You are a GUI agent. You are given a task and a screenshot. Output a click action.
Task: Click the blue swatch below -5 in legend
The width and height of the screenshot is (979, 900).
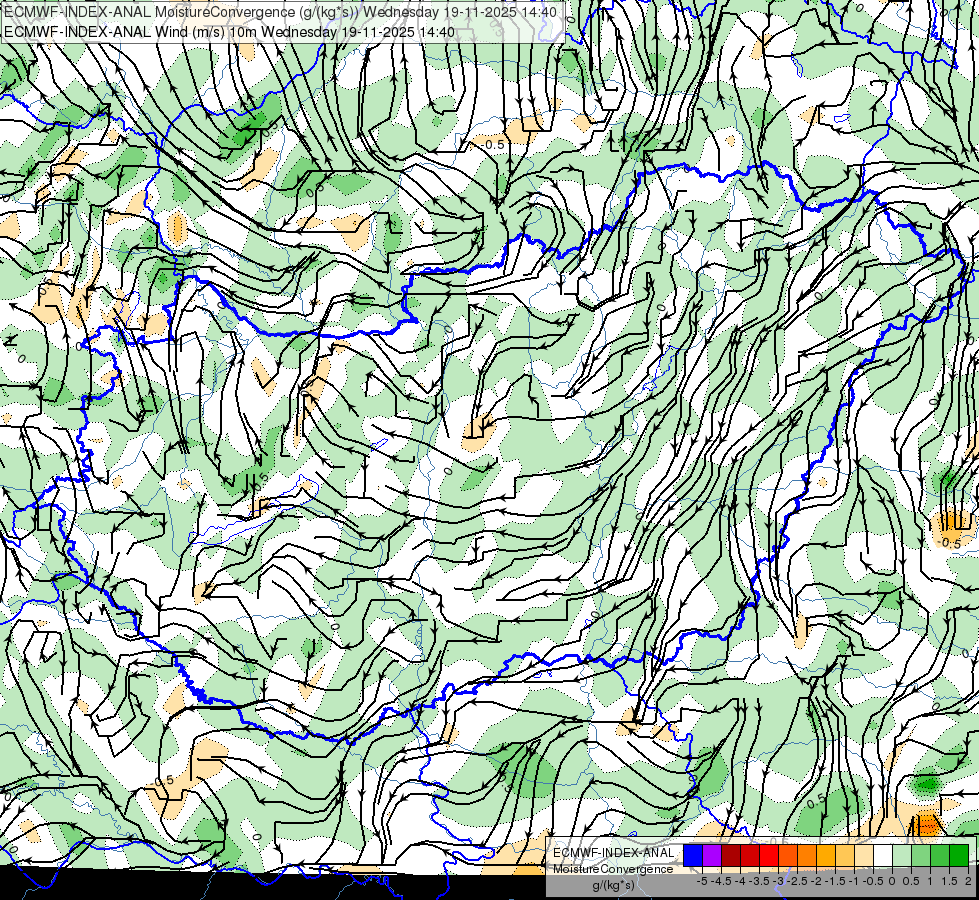(x=693, y=855)
